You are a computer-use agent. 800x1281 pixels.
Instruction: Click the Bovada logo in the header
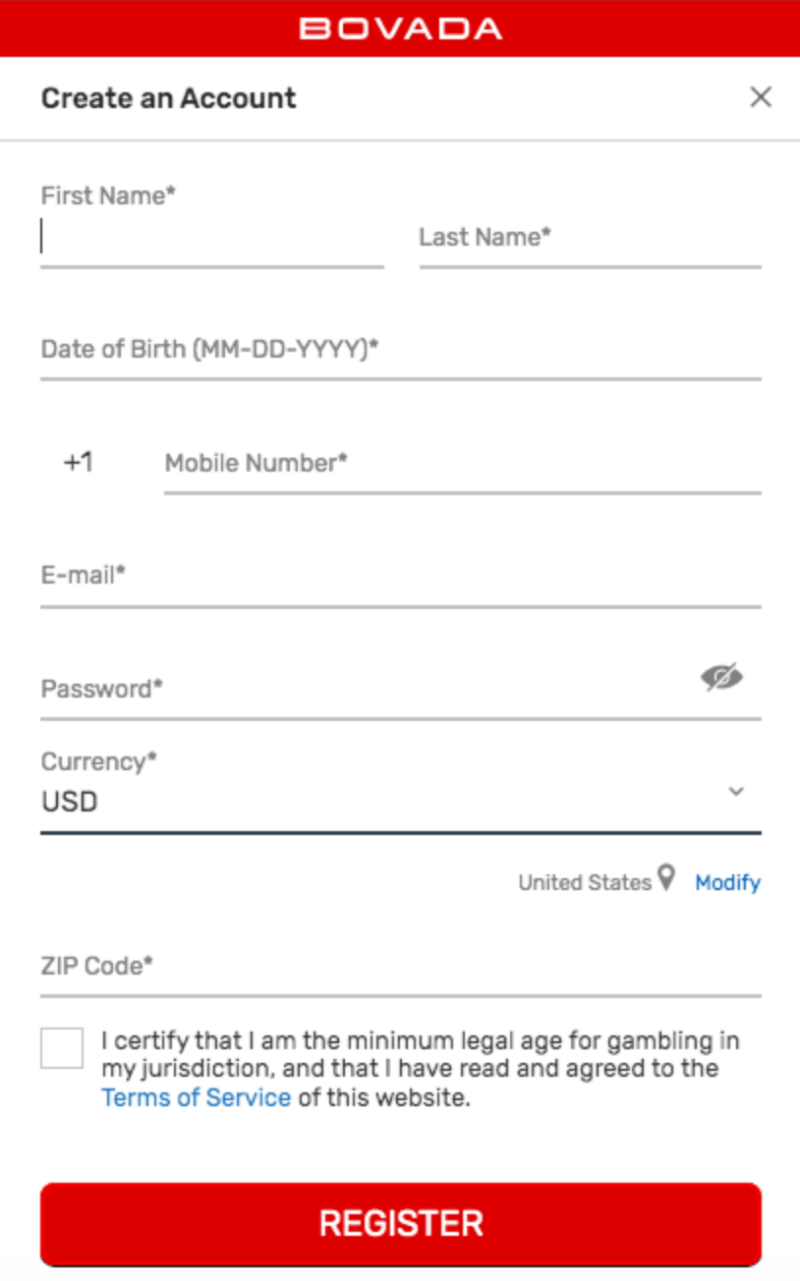tap(400, 28)
